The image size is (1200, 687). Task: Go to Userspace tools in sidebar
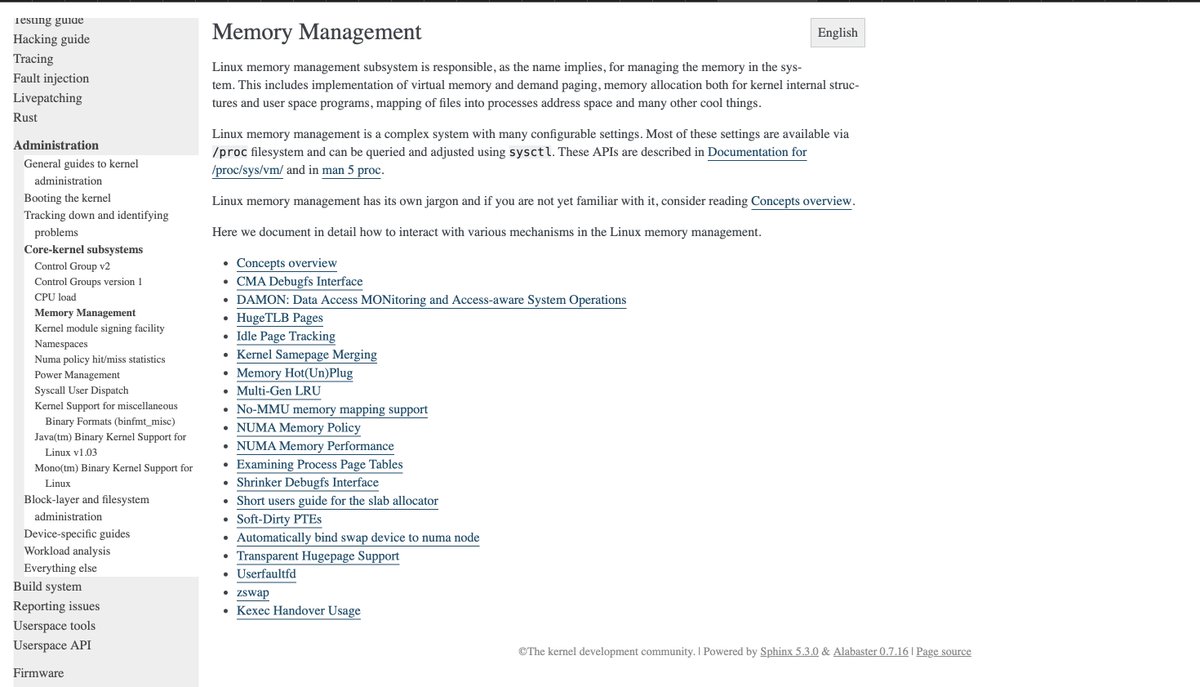click(x=54, y=626)
